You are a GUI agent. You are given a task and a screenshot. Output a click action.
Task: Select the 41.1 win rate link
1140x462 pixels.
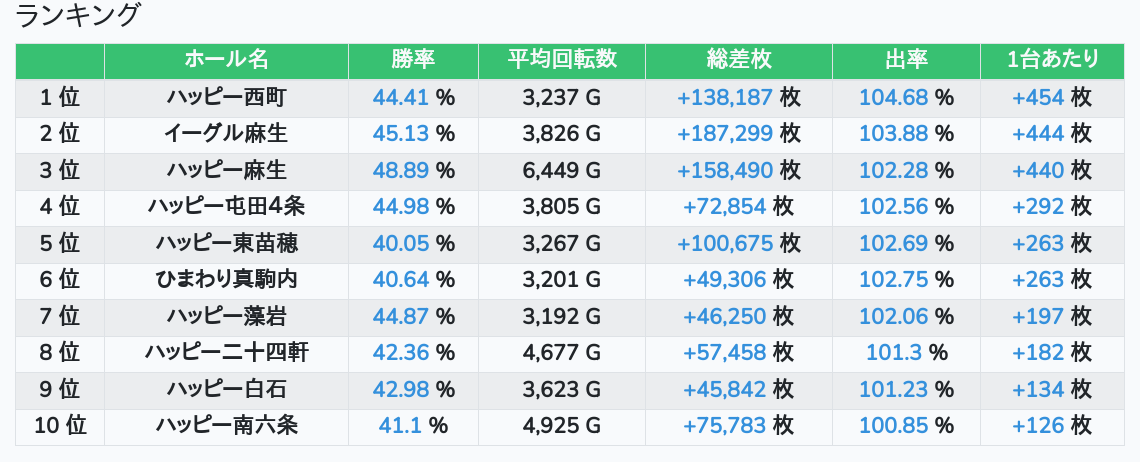click(400, 426)
